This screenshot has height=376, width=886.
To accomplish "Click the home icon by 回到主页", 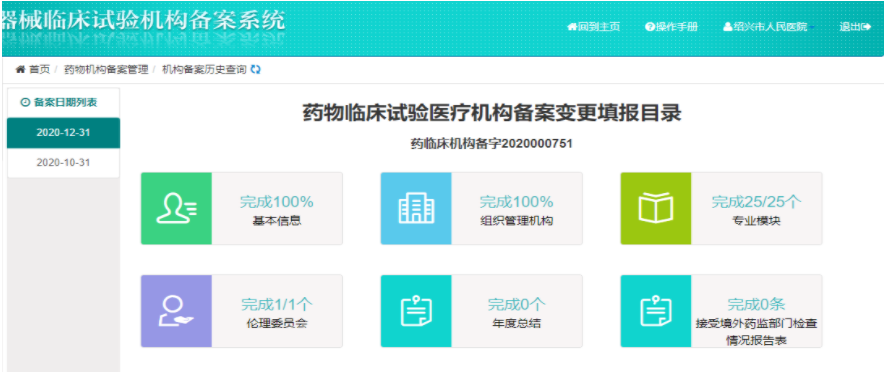I will point(571,27).
